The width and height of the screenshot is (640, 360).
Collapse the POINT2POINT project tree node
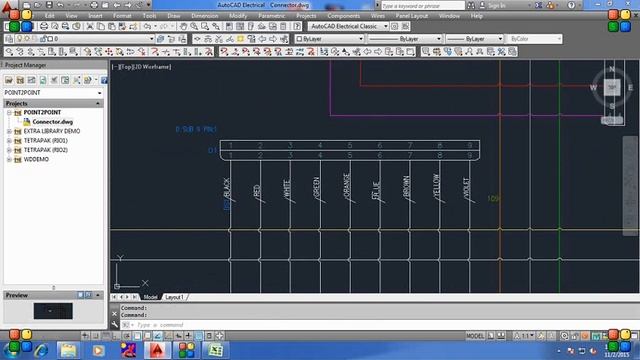click(9, 113)
